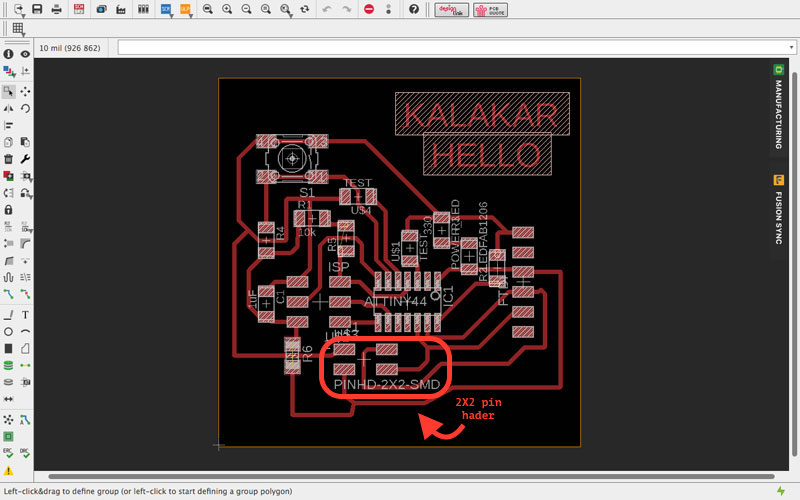Select the Move tool
This screenshot has width=800, height=500.
coord(25,91)
